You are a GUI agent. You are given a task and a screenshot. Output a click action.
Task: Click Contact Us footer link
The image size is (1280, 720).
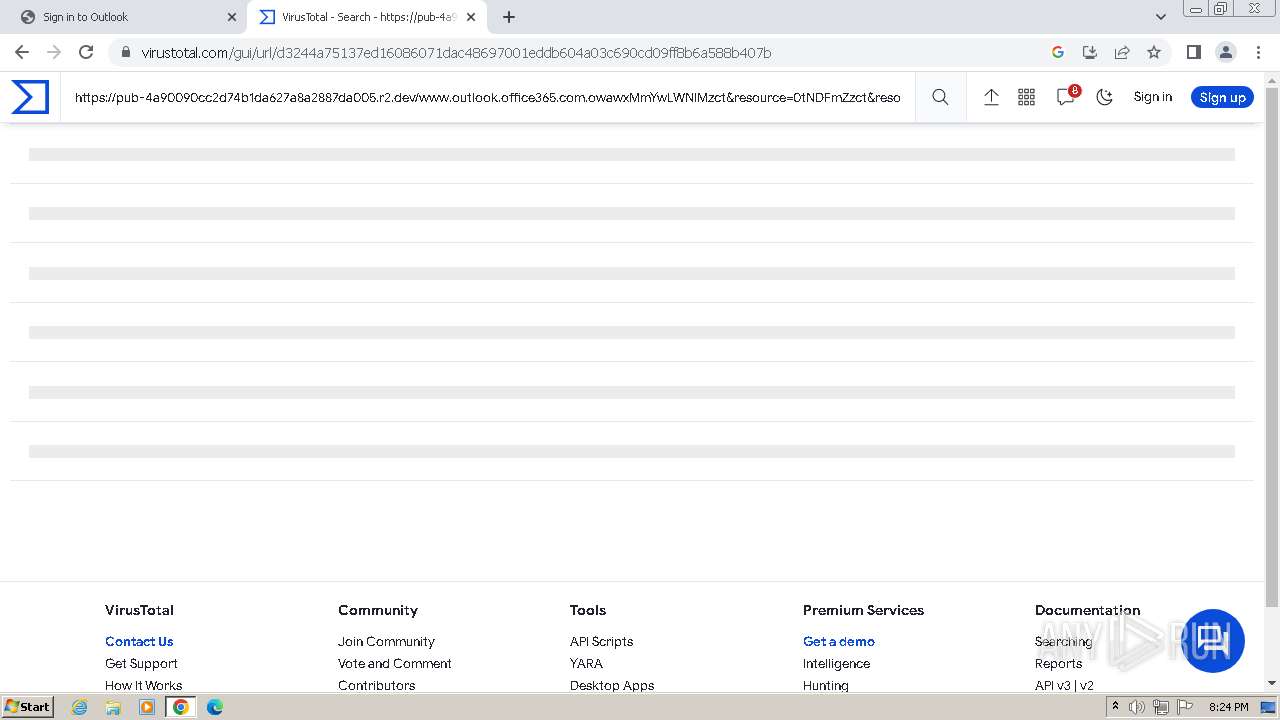pyautogui.click(x=139, y=641)
